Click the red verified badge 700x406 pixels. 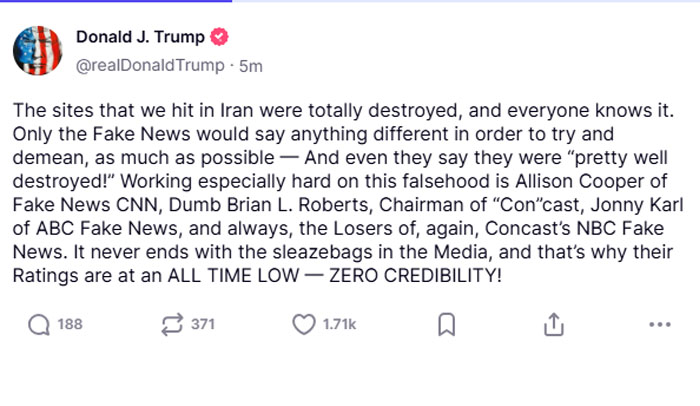220,38
